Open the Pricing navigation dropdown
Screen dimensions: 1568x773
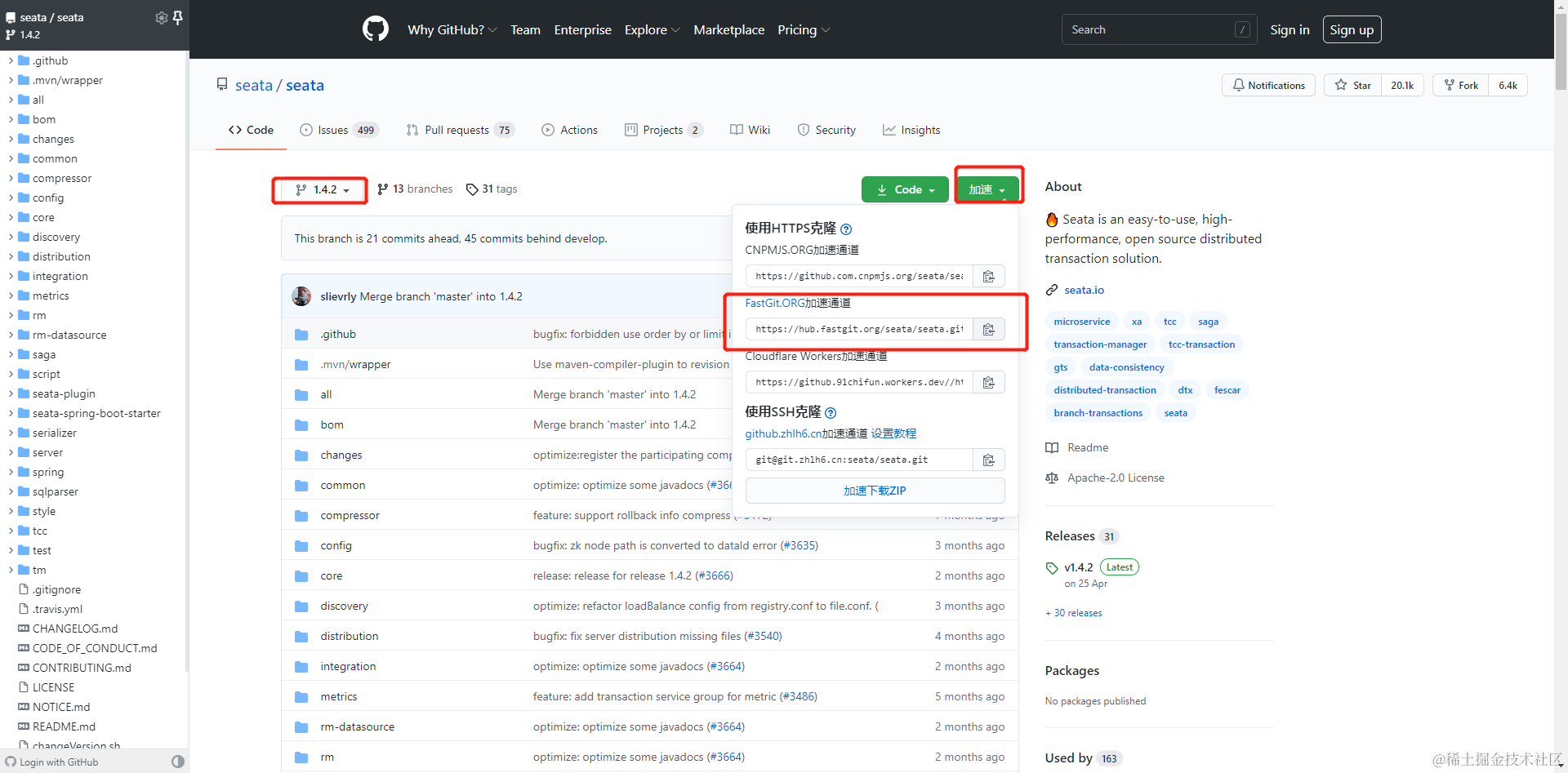tap(804, 29)
